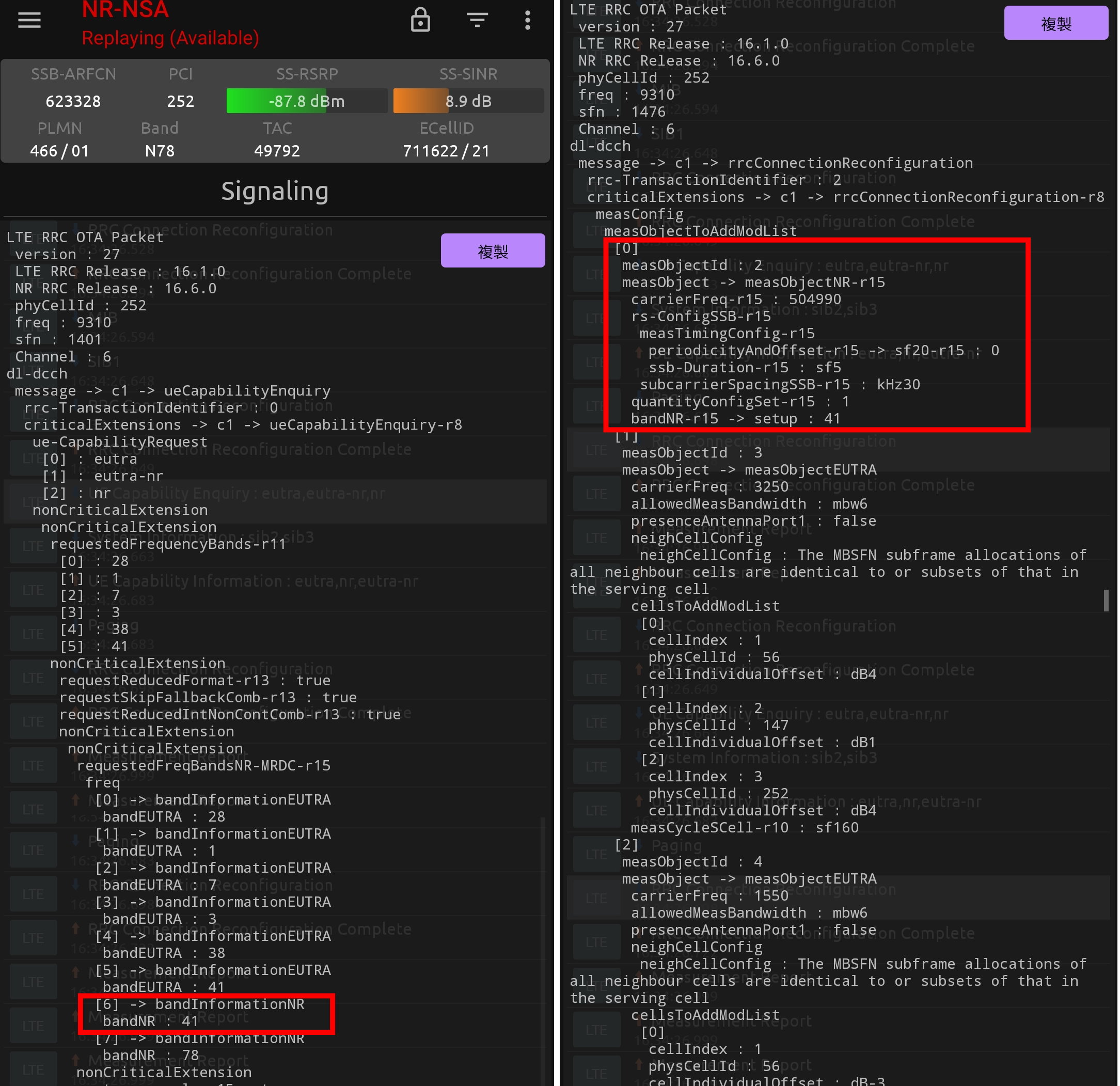This screenshot has width=1120, height=1086.
Task: Click the bandNR : 41 line
Action: tap(150, 1021)
